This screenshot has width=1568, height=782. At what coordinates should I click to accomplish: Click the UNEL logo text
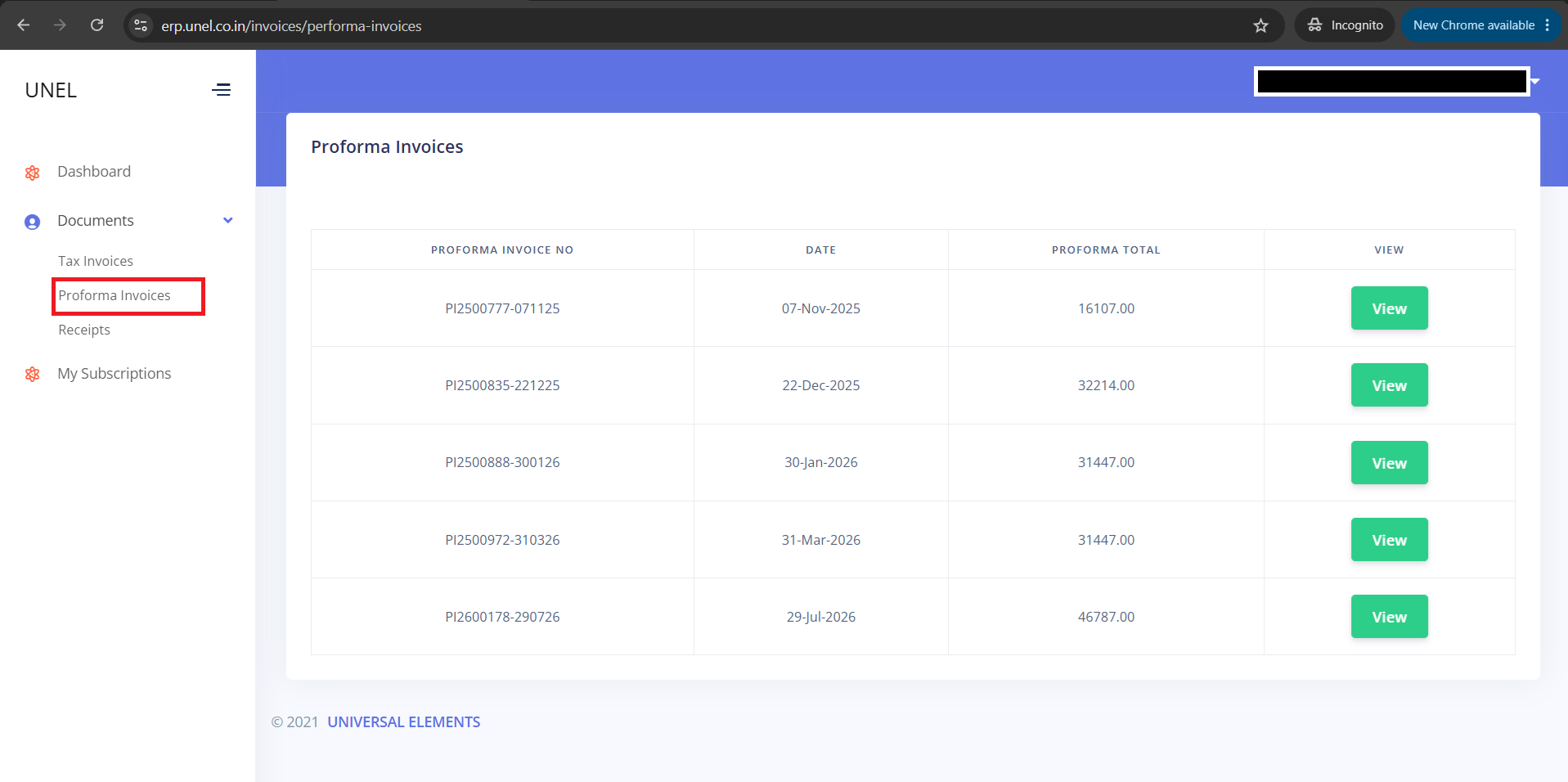(51, 90)
